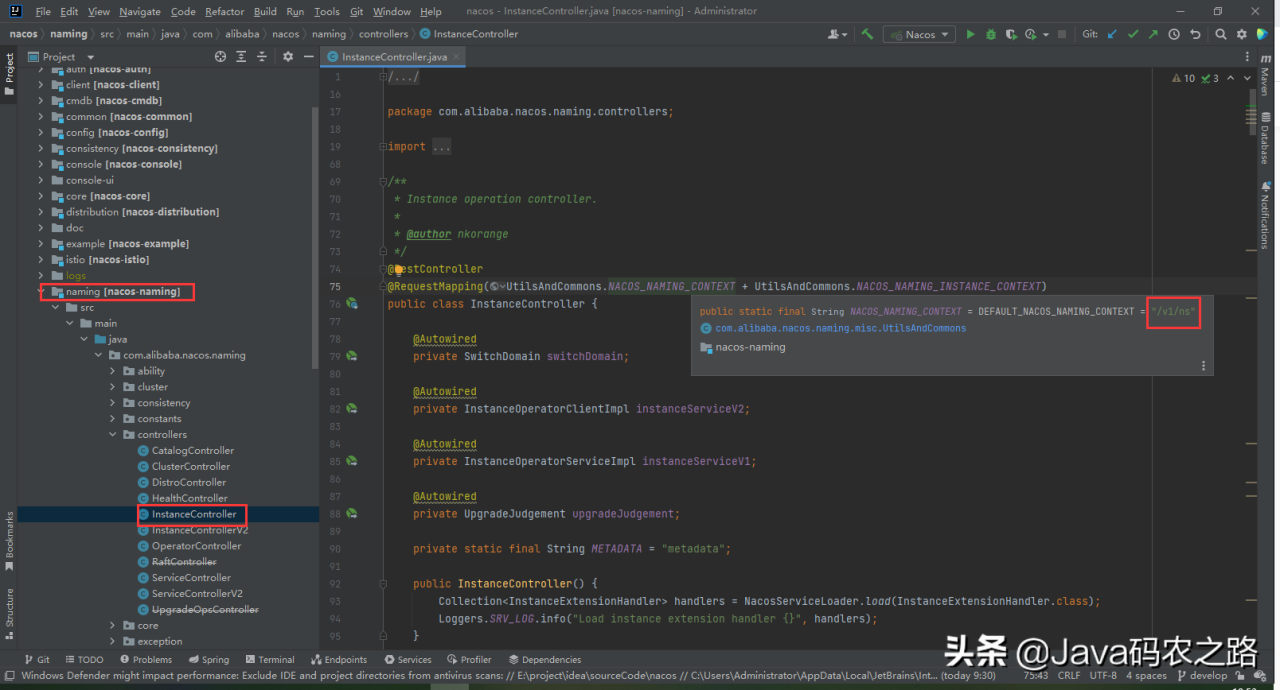Click com.alibaba.nacos.naming.misc.UtilsAndCommons link in popup

[840, 328]
